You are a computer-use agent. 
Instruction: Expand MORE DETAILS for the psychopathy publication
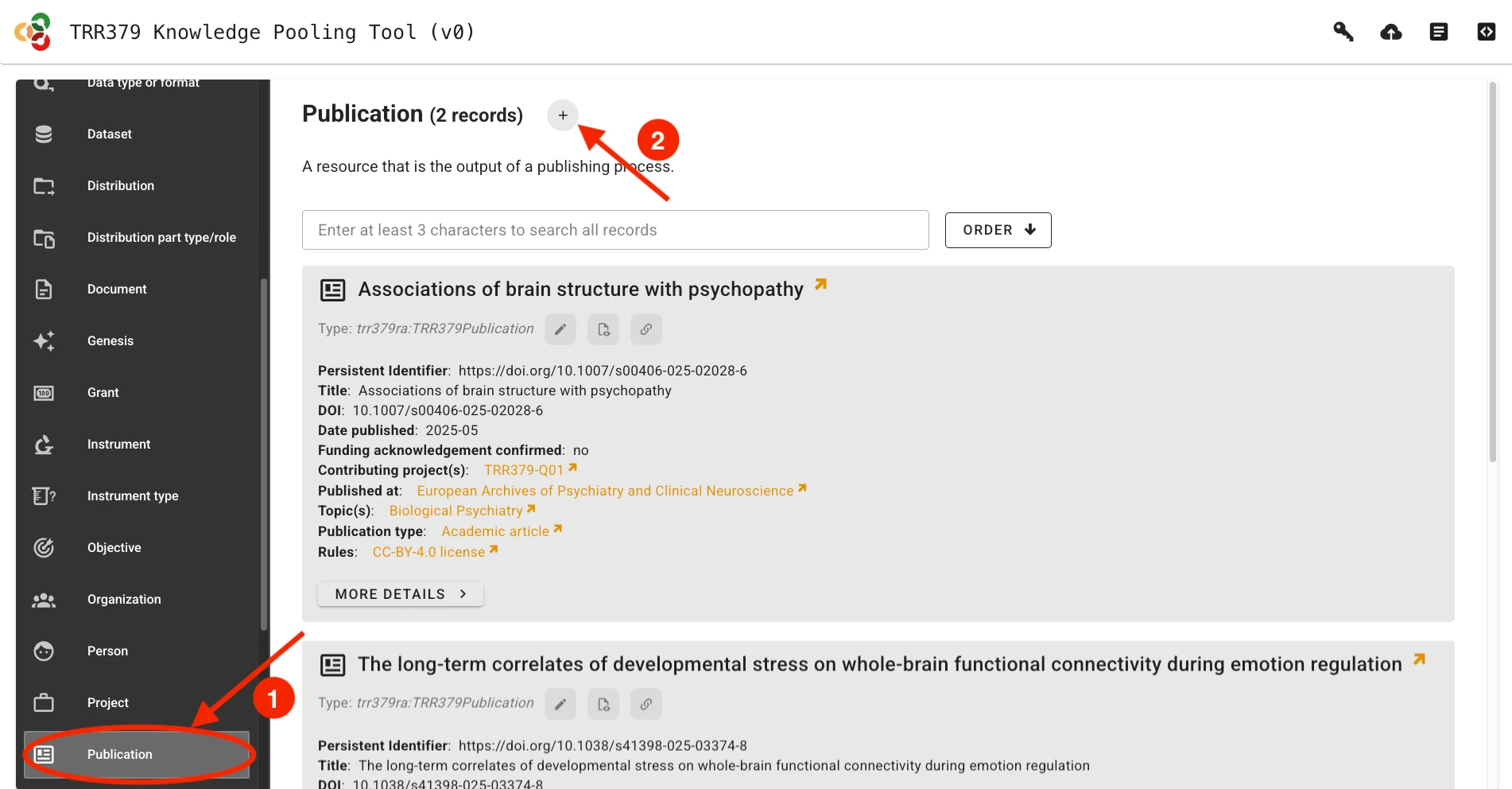point(400,593)
